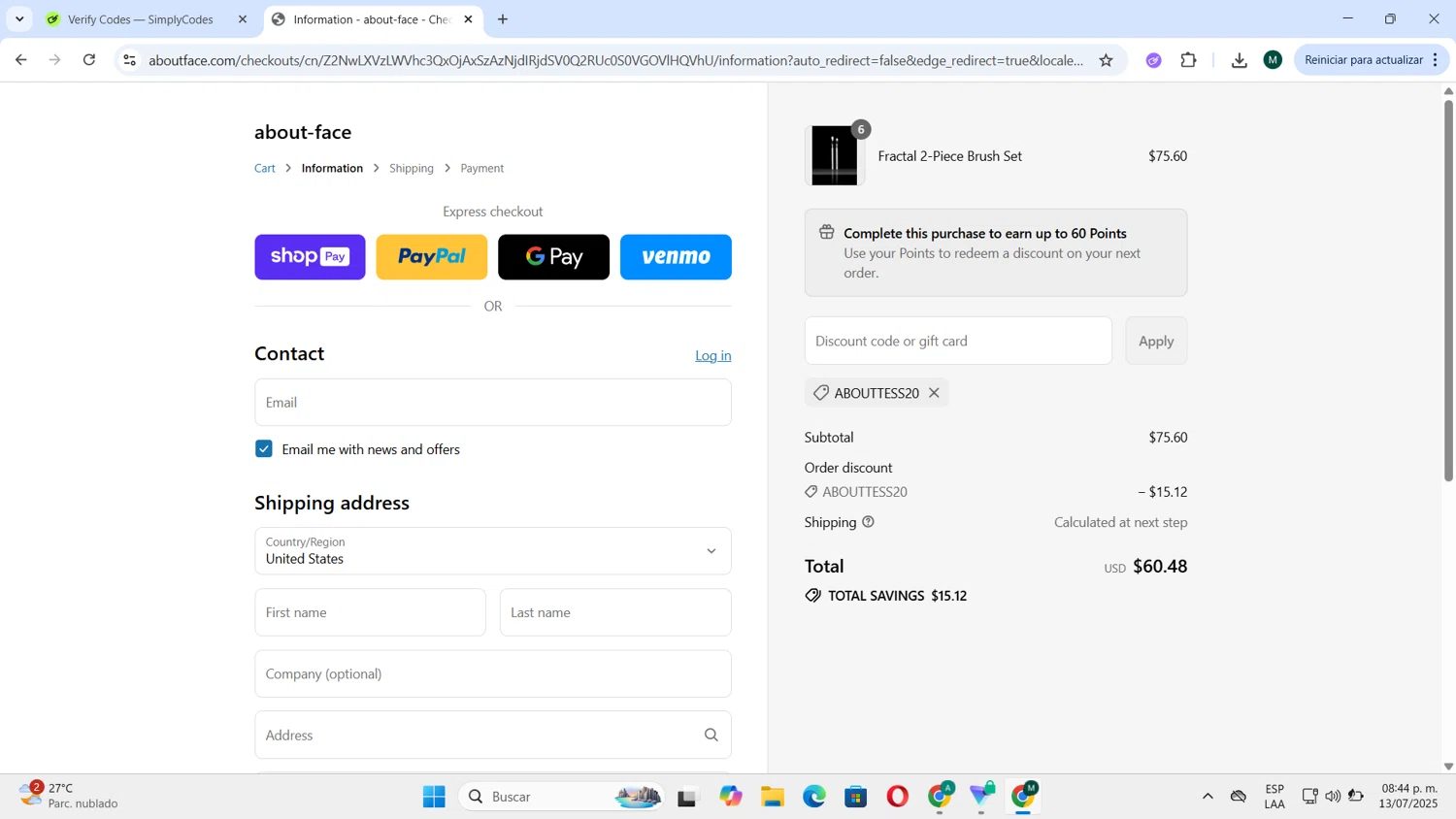1456x819 pixels.
Task: Focus the Email input field
Action: (493, 402)
